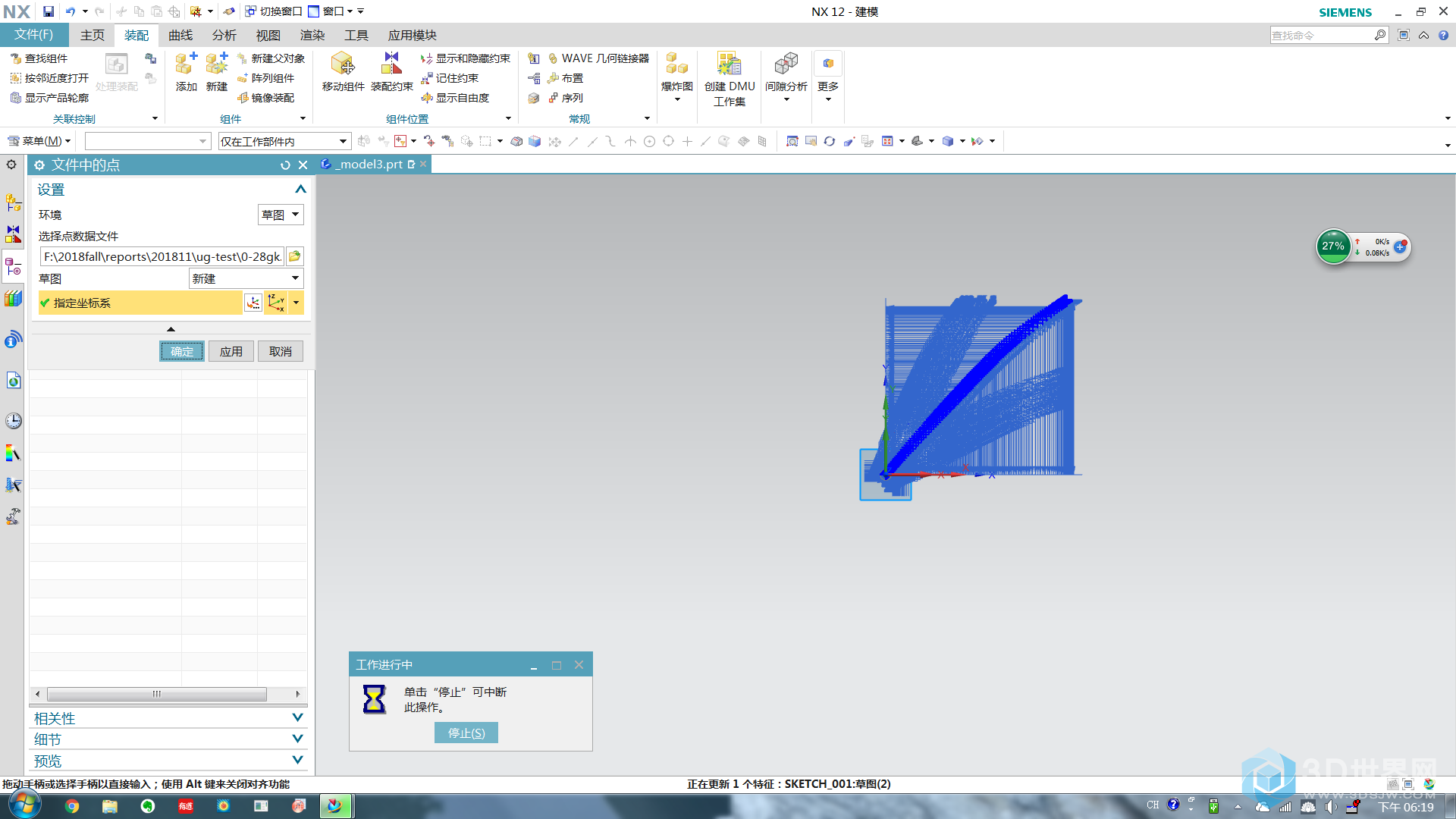Click Open by Proximity (按邻近度打开)
Image resolution: width=1456 pixels, height=819 pixels.
[x=49, y=78]
